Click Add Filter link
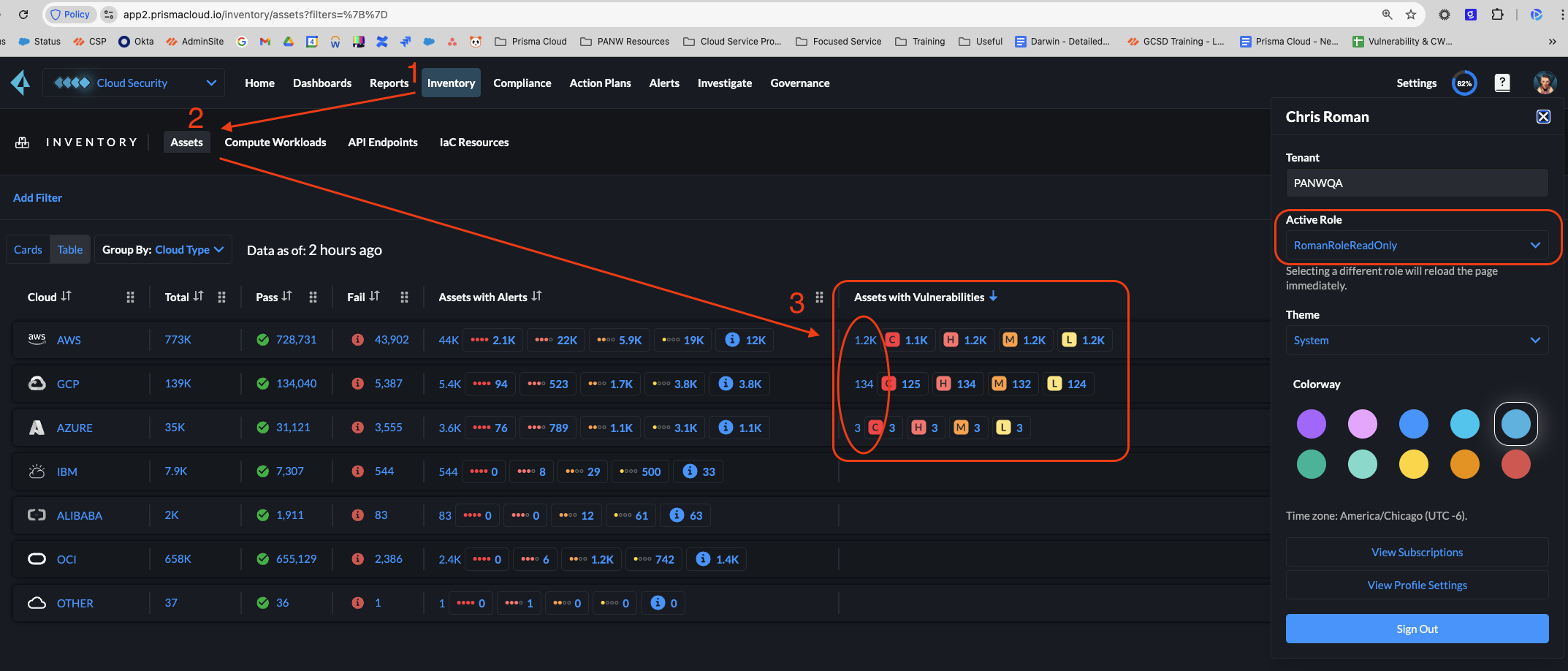Screen dimensions: 1568x671 tap(37, 197)
